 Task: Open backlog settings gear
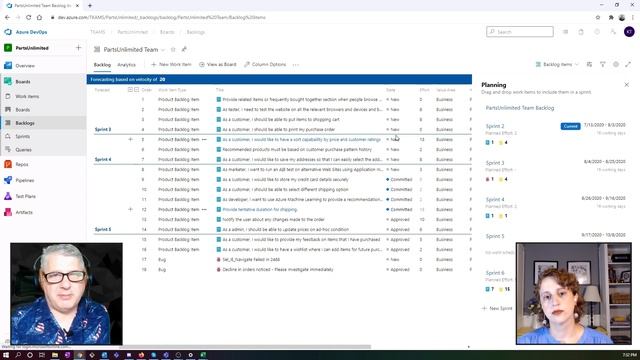(x=616, y=64)
